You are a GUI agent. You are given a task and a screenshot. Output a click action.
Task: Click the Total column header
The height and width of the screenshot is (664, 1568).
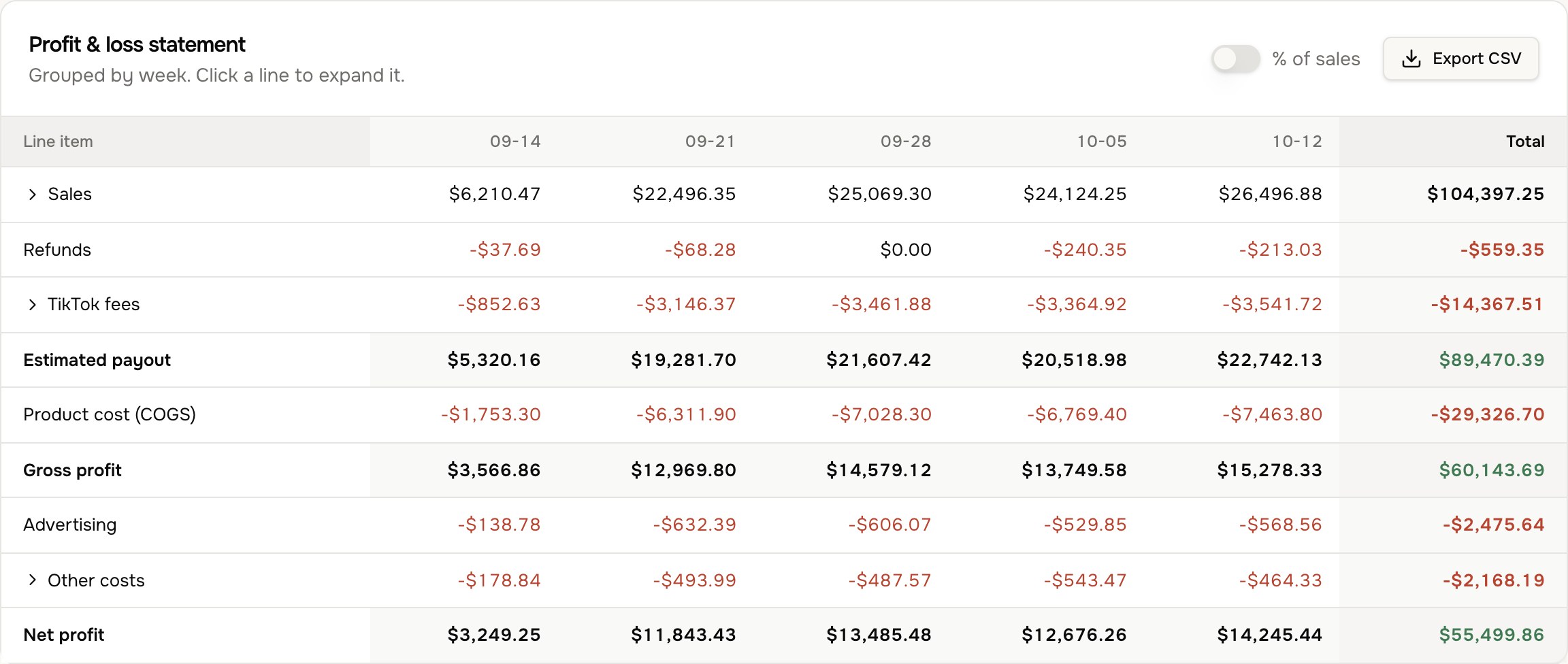[1525, 142]
